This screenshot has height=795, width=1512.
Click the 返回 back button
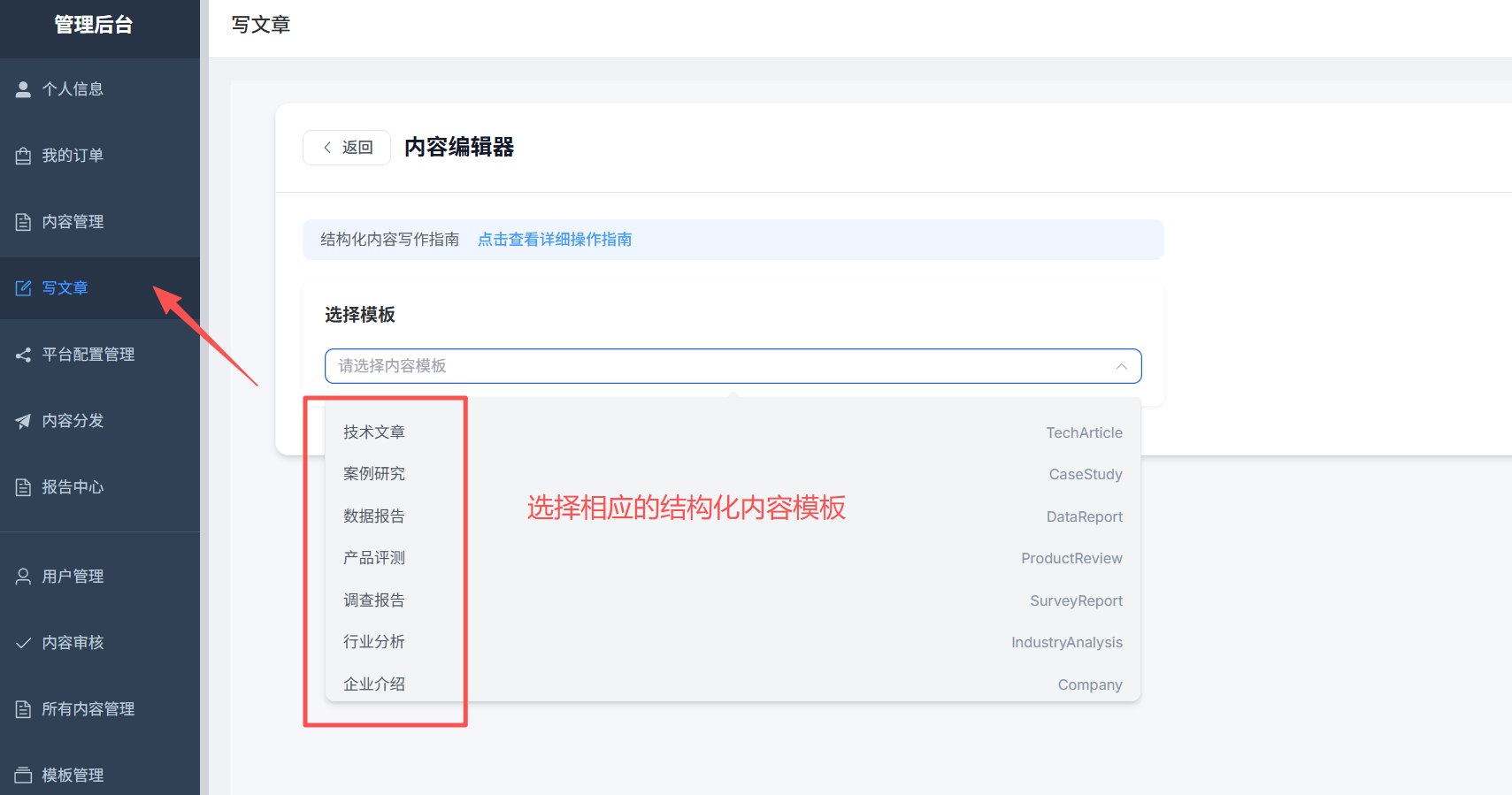[x=347, y=148]
